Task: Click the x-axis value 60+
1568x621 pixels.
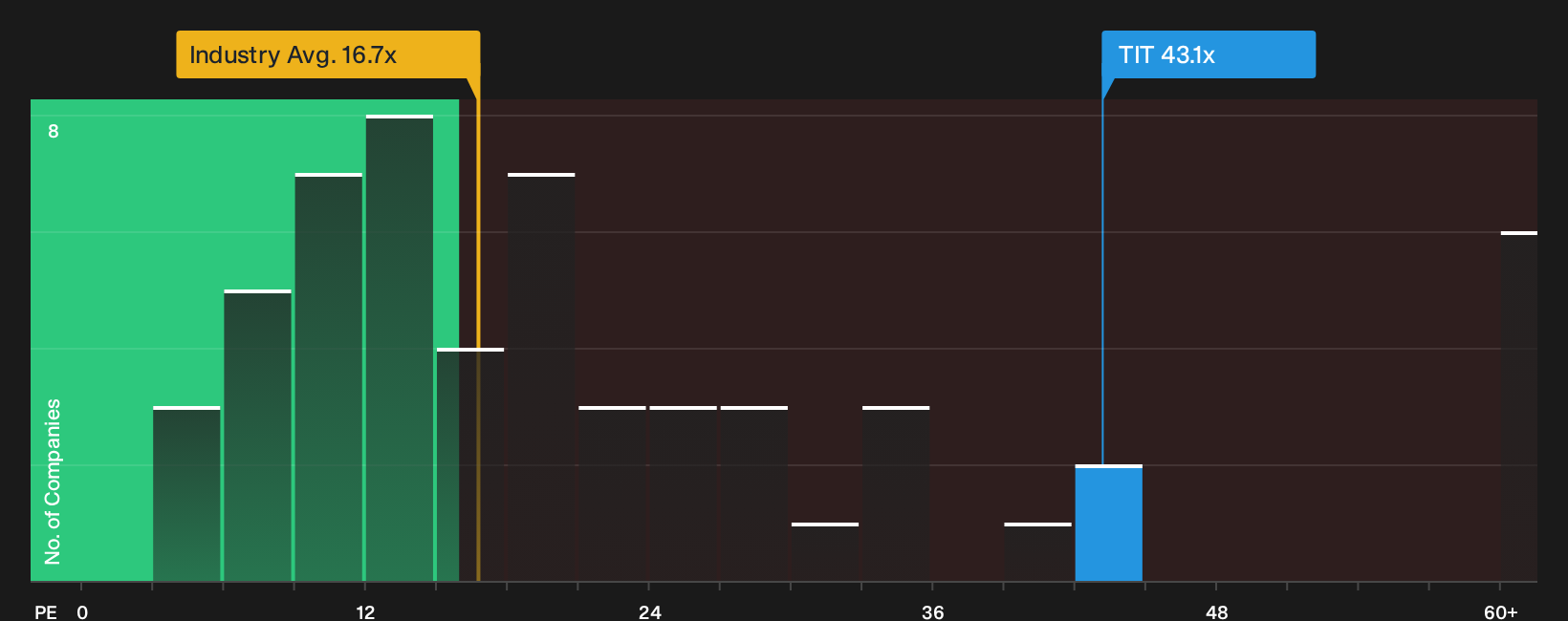Action: 1501,612
